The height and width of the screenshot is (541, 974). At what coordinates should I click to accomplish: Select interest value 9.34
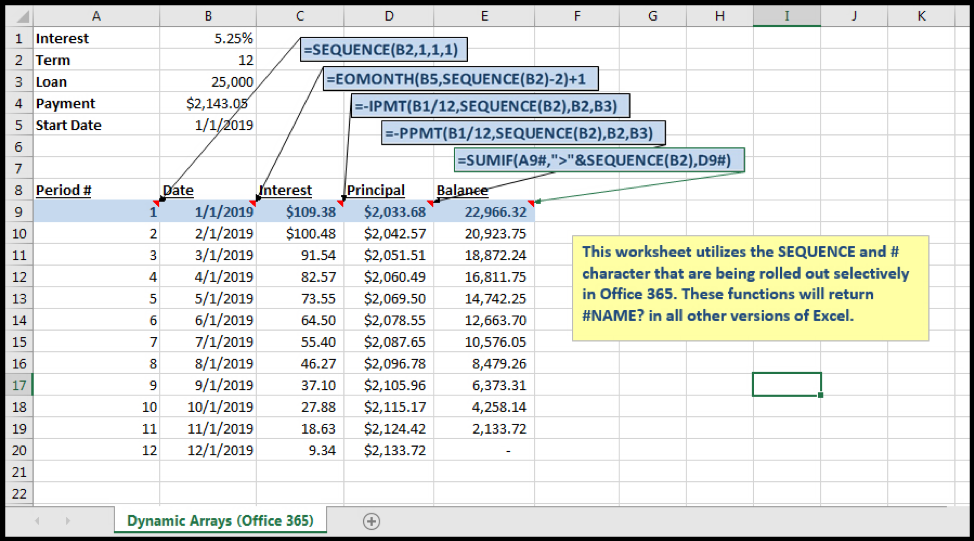point(300,450)
